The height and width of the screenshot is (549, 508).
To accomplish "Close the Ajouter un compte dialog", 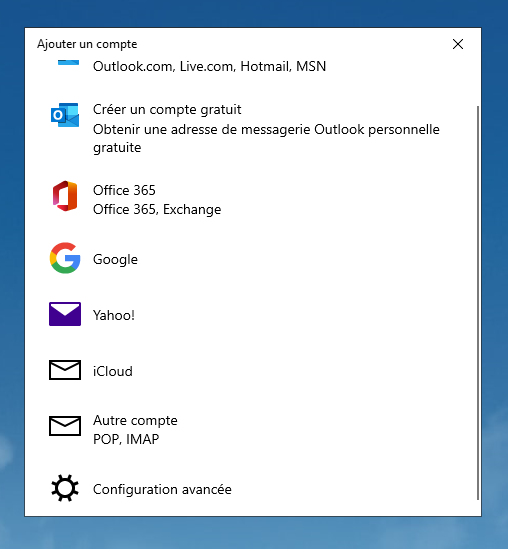I will click(458, 44).
